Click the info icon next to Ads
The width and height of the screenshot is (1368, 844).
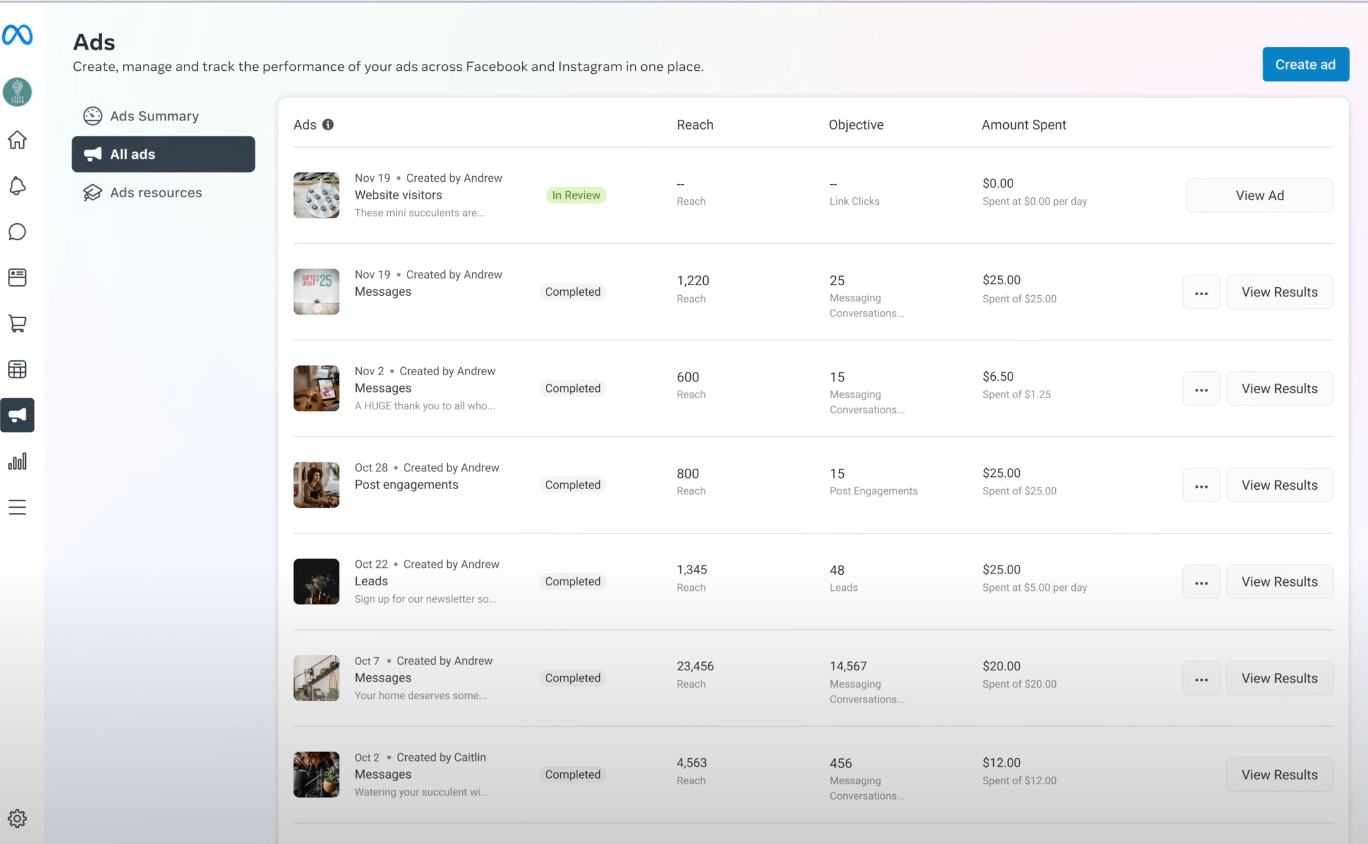tap(328, 125)
